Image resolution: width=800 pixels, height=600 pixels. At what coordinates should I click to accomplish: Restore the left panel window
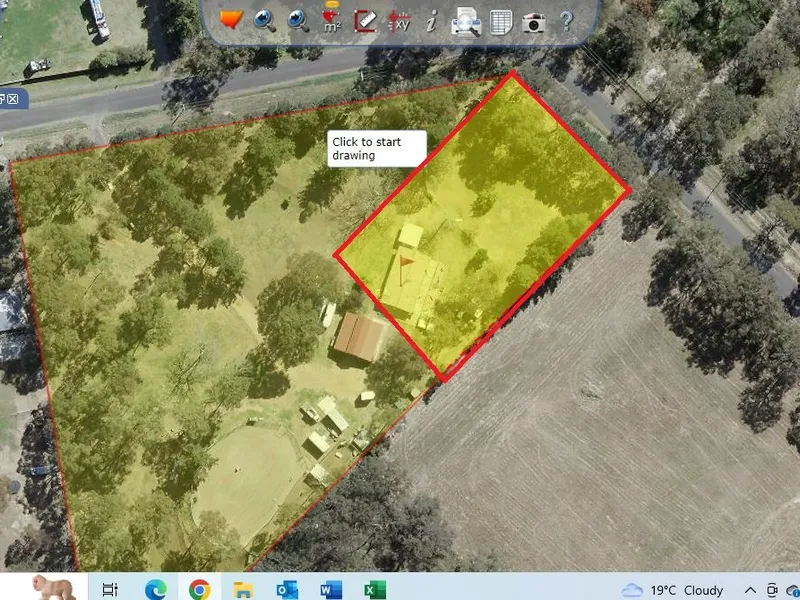pos(3,98)
